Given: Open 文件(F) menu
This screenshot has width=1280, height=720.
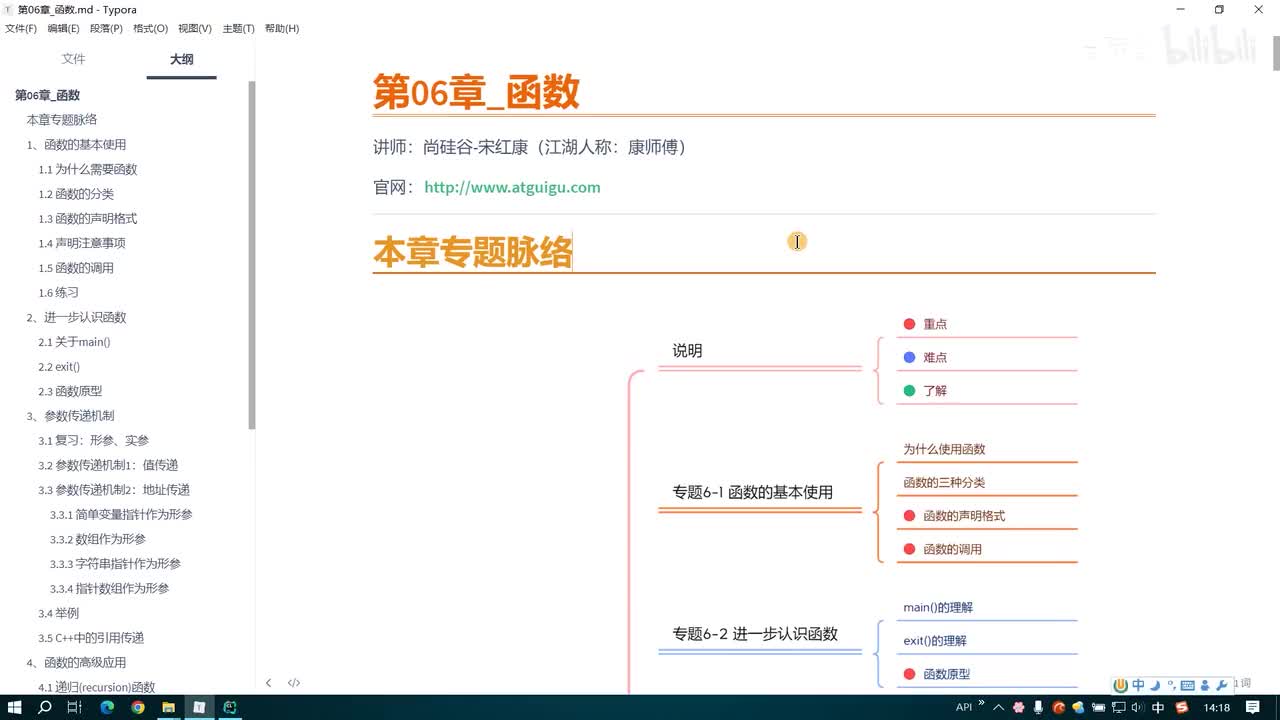Looking at the screenshot, I should (x=20, y=28).
